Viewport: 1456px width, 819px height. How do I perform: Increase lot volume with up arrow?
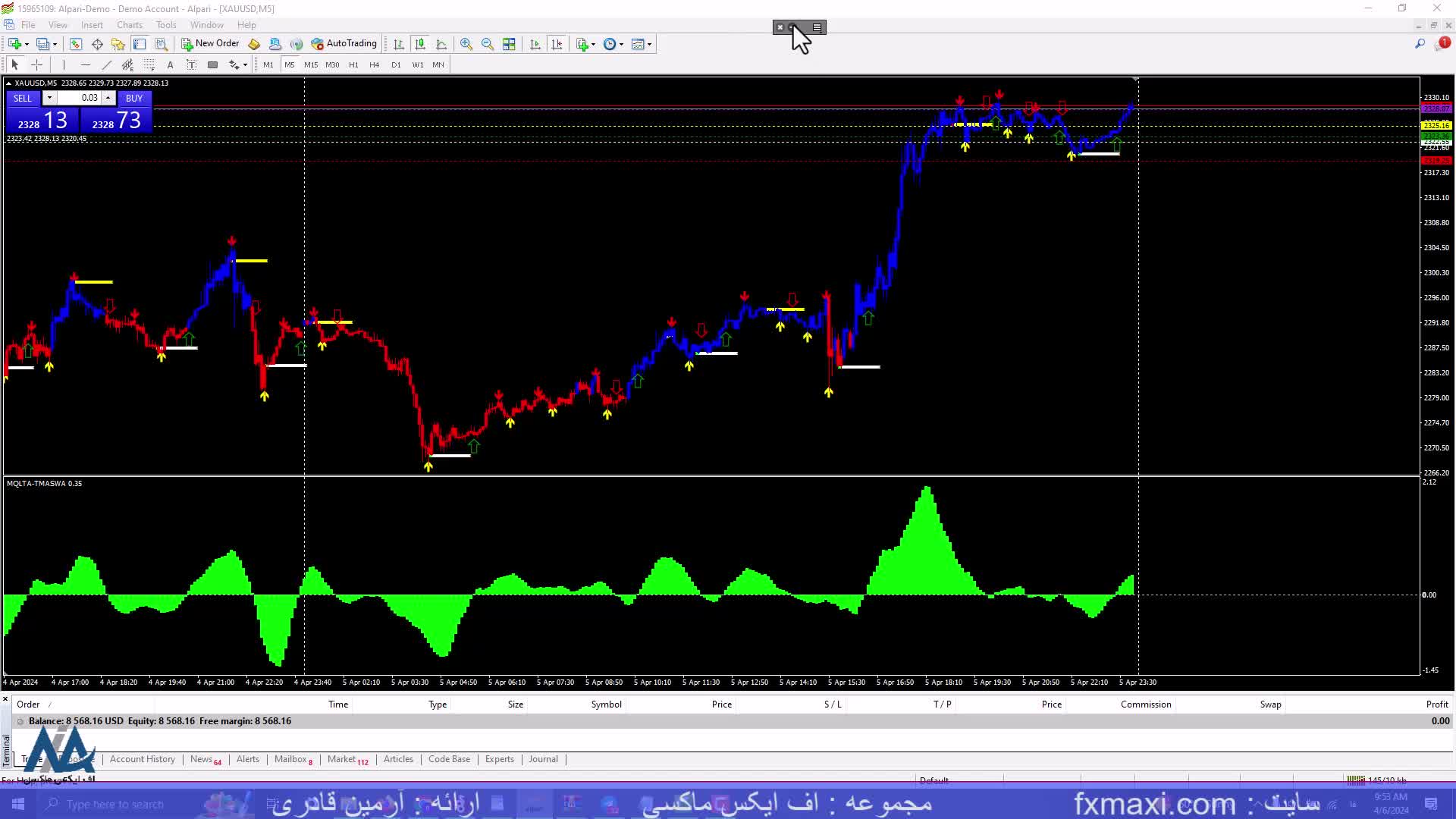pos(108,98)
